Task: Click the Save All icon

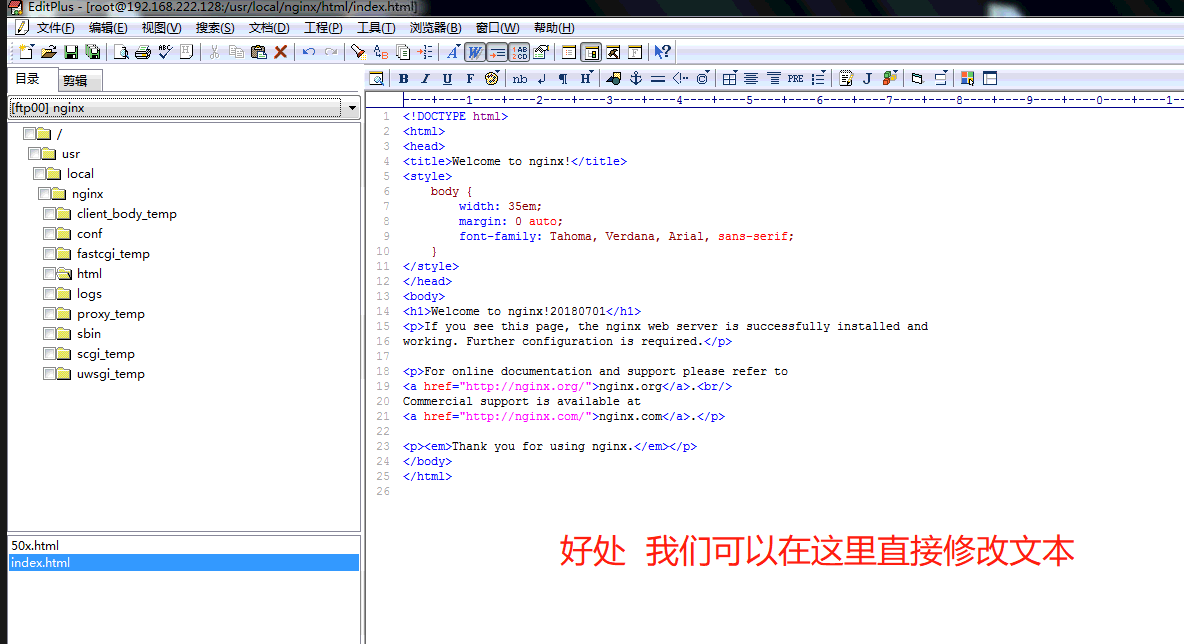Action: 93,52
